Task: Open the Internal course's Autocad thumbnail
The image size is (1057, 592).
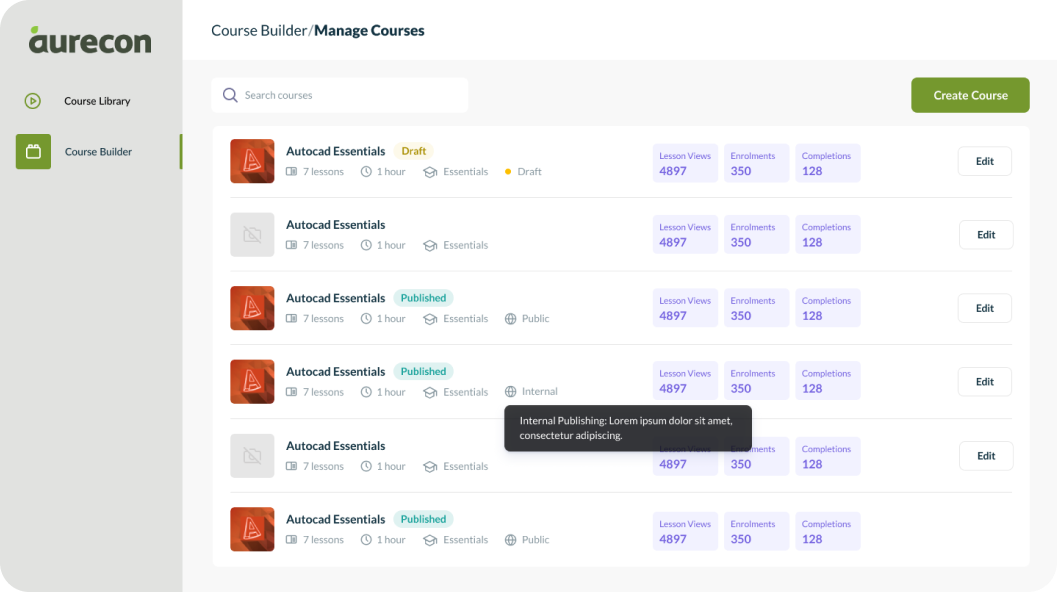Action: click(252, 382)
